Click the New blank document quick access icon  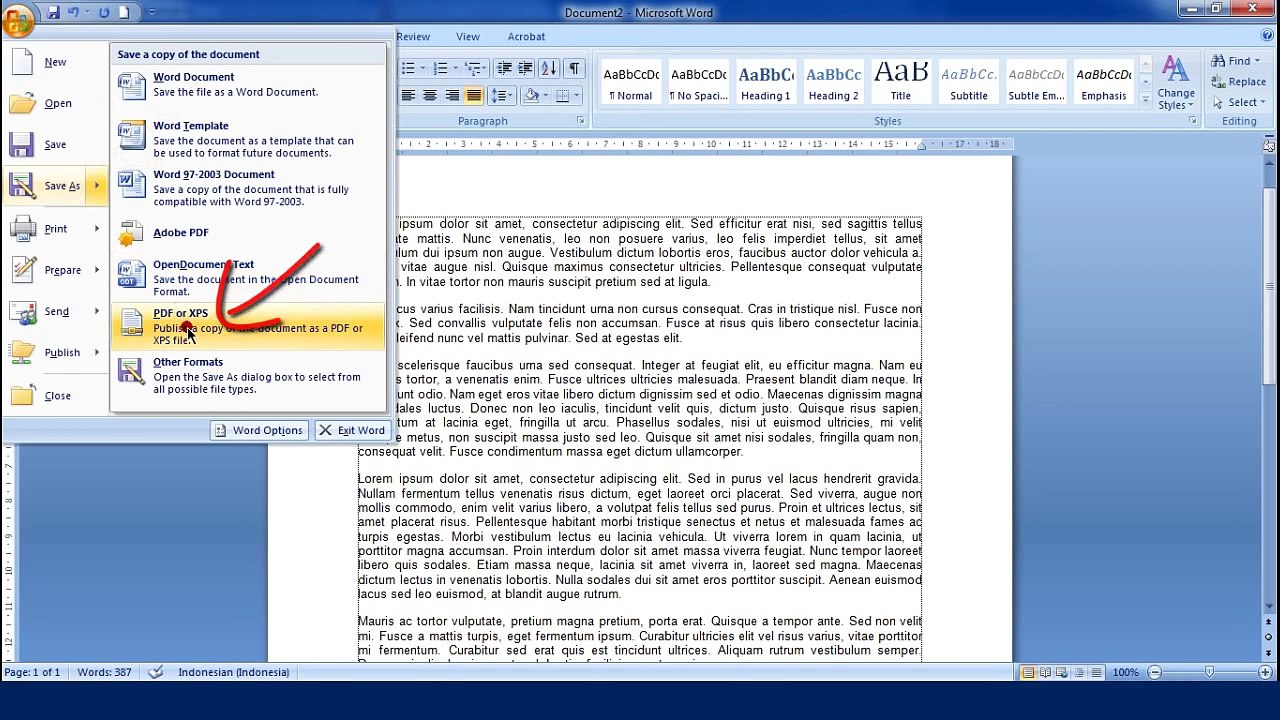pyautogui.click(x=124, y=12)
